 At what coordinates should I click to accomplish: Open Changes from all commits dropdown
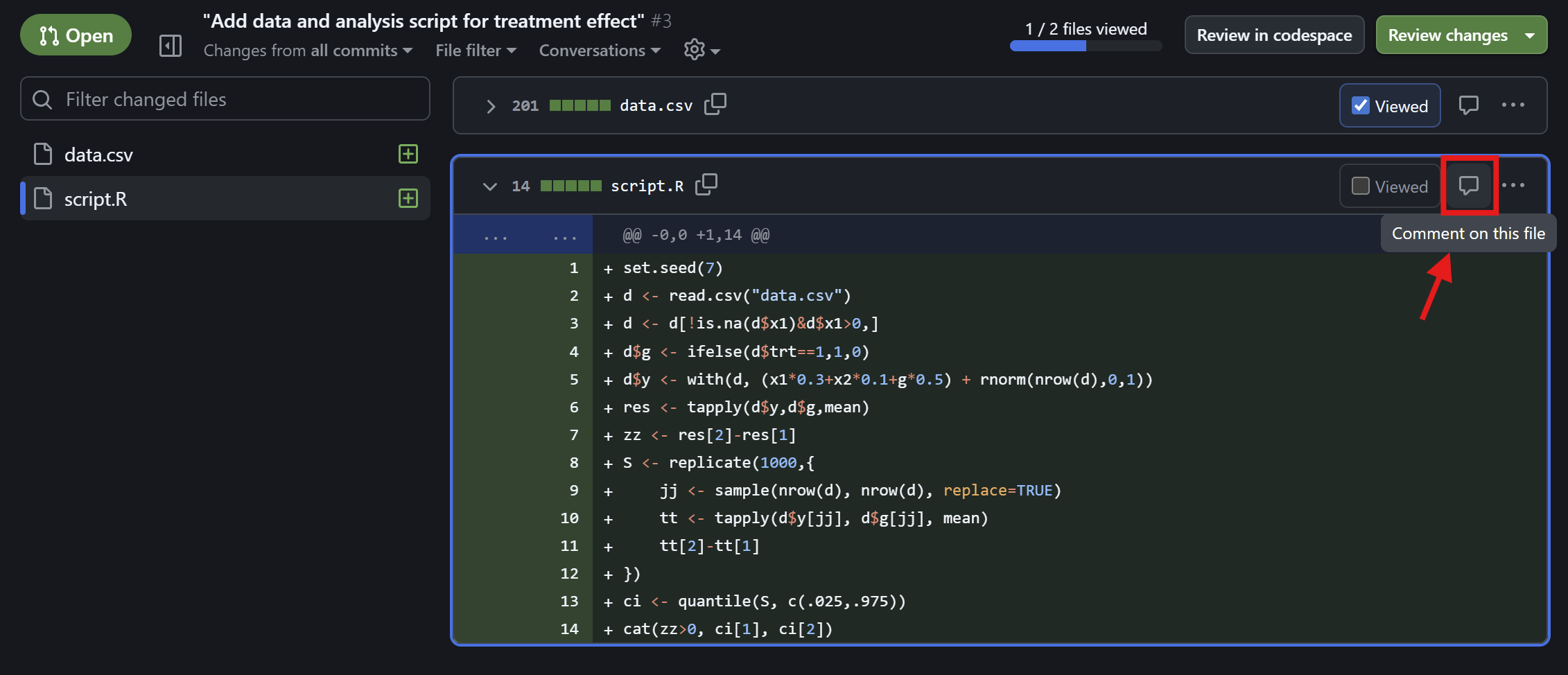pos(308,51)
